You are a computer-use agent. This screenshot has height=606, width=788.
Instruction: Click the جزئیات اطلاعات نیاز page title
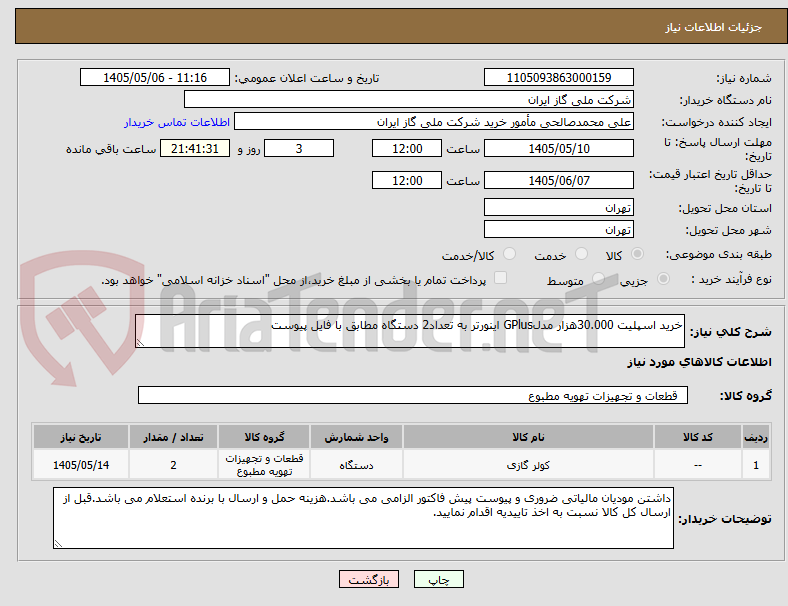(x=714, y=27)
